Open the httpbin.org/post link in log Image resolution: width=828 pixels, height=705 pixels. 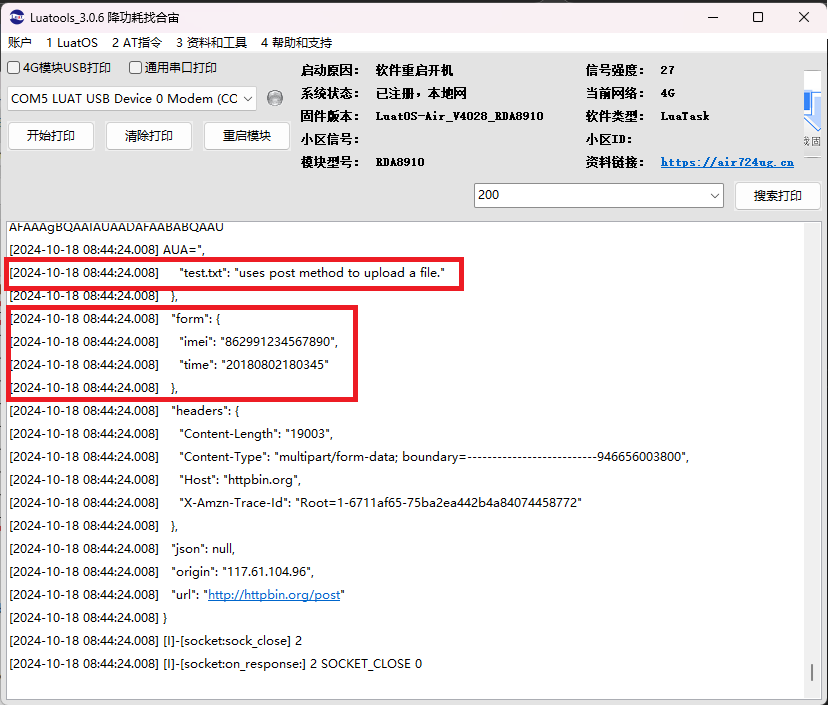click(x=274, y=595)
